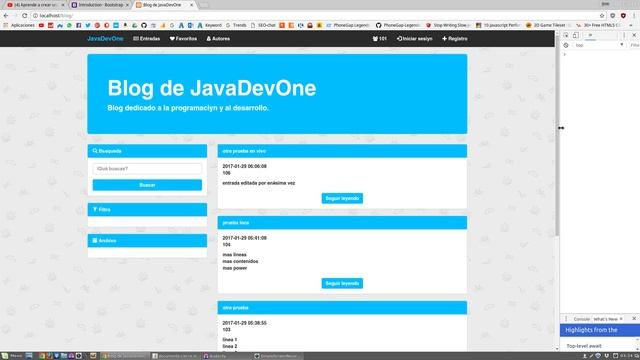640x360 pixels.
Task: Open the DevTools more tabs chevron
Action: (x=590, y=36)
